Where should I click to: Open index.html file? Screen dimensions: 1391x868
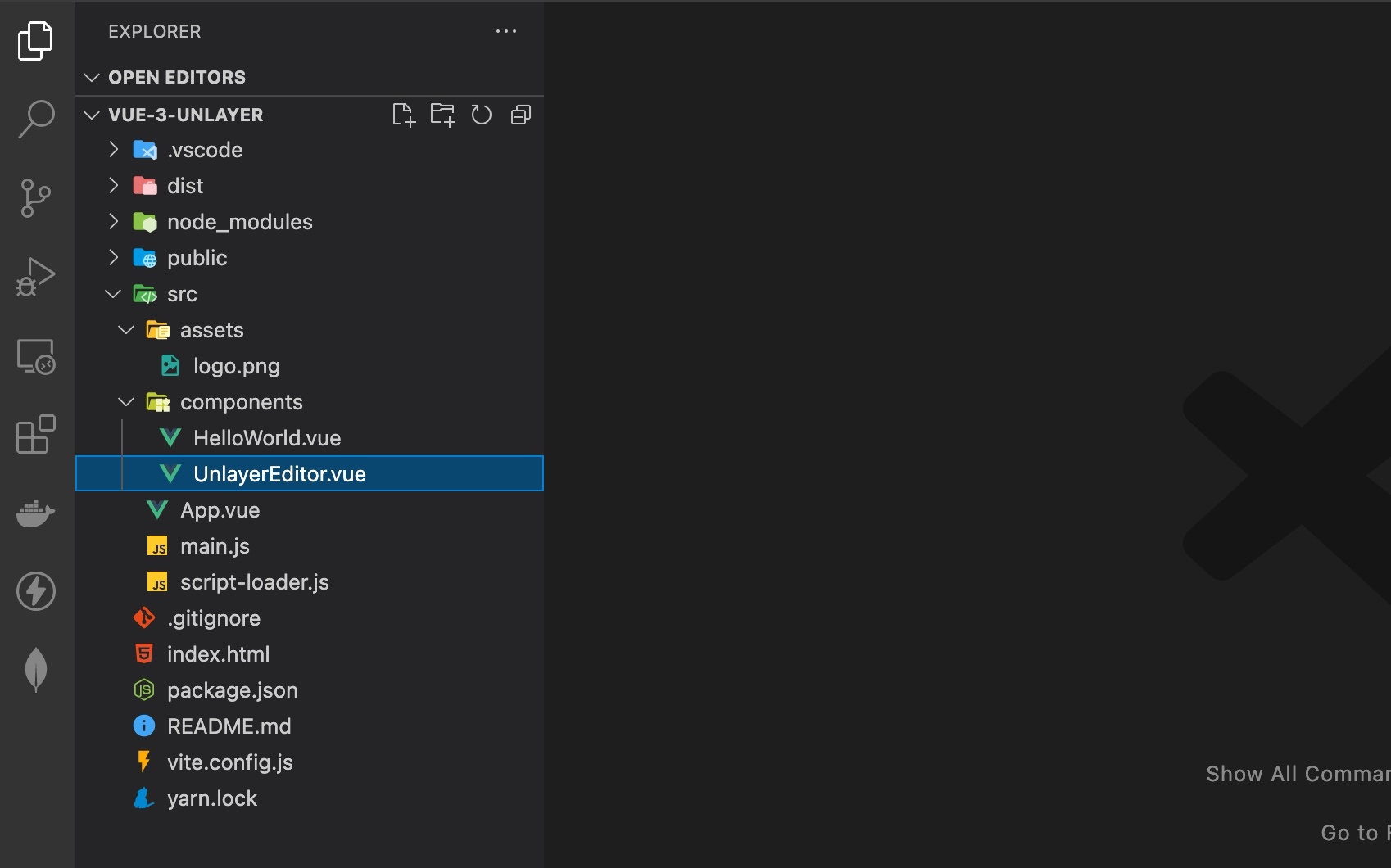click(310, 654)
